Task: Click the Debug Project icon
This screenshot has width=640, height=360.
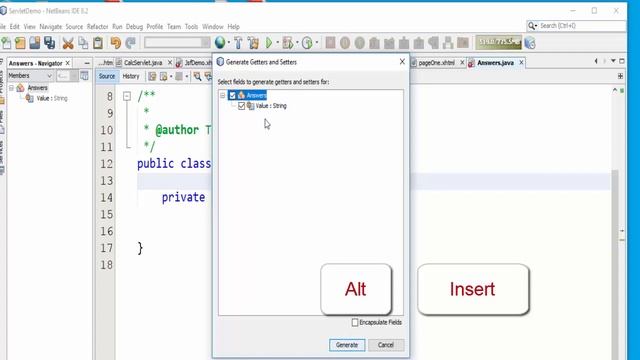Action: tap(288, 43)
